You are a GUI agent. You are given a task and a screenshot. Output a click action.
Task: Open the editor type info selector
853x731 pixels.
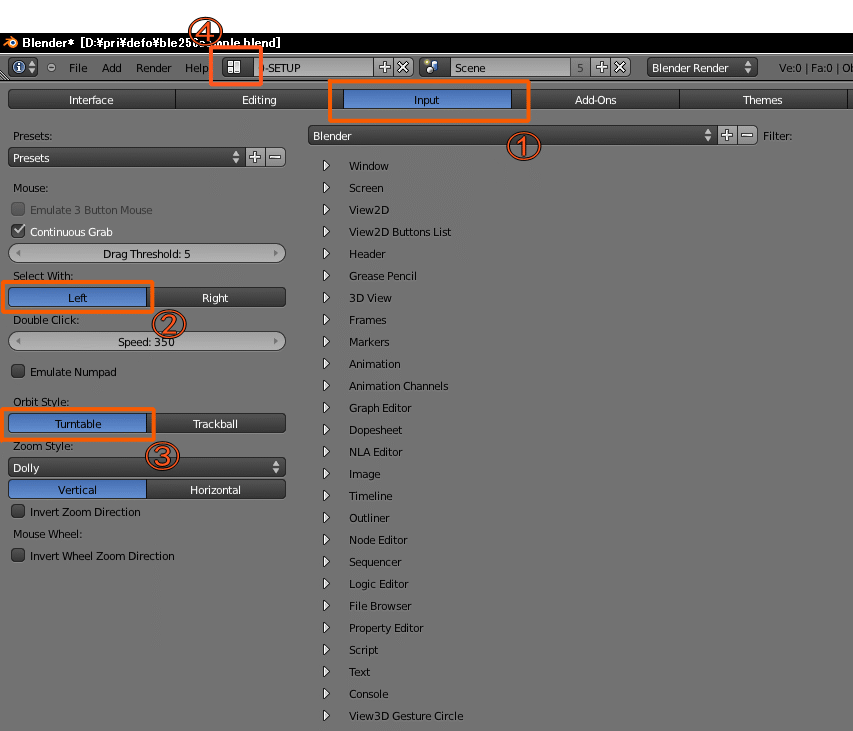tap(23, 67)
